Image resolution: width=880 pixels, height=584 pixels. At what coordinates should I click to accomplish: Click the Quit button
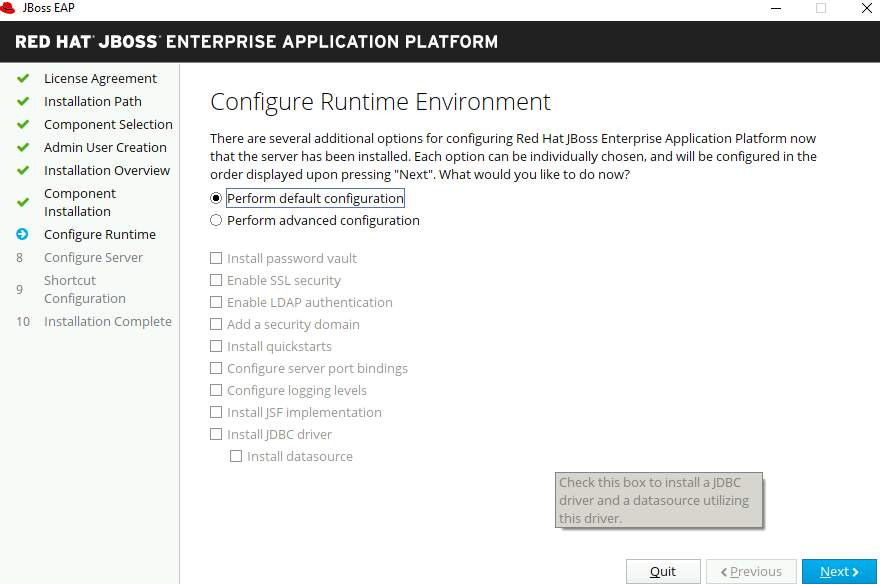[663, 571]
